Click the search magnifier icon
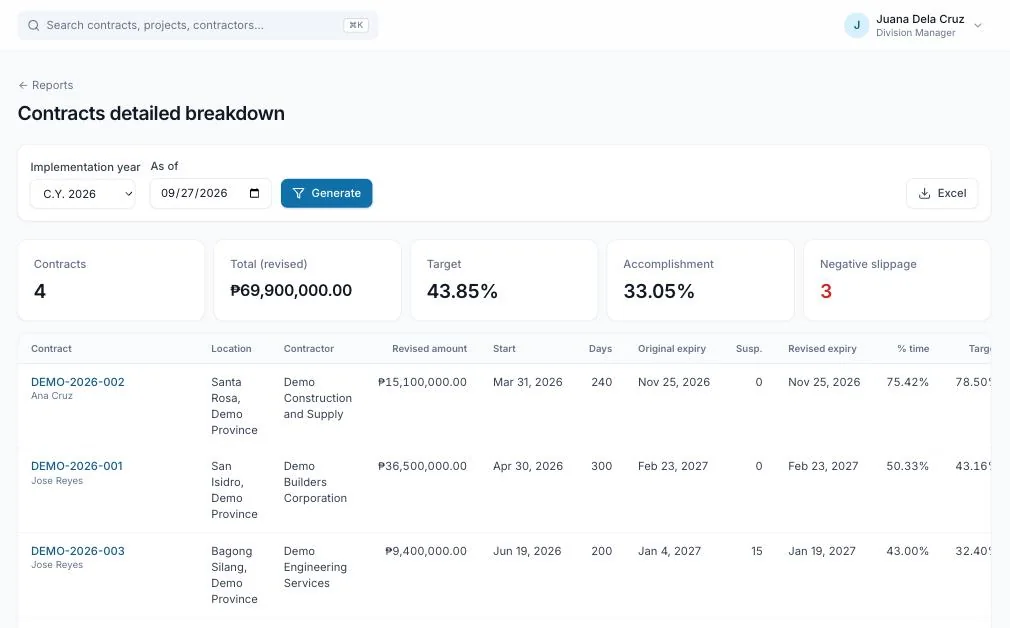The image size is (1010, 628). (33, 26)
